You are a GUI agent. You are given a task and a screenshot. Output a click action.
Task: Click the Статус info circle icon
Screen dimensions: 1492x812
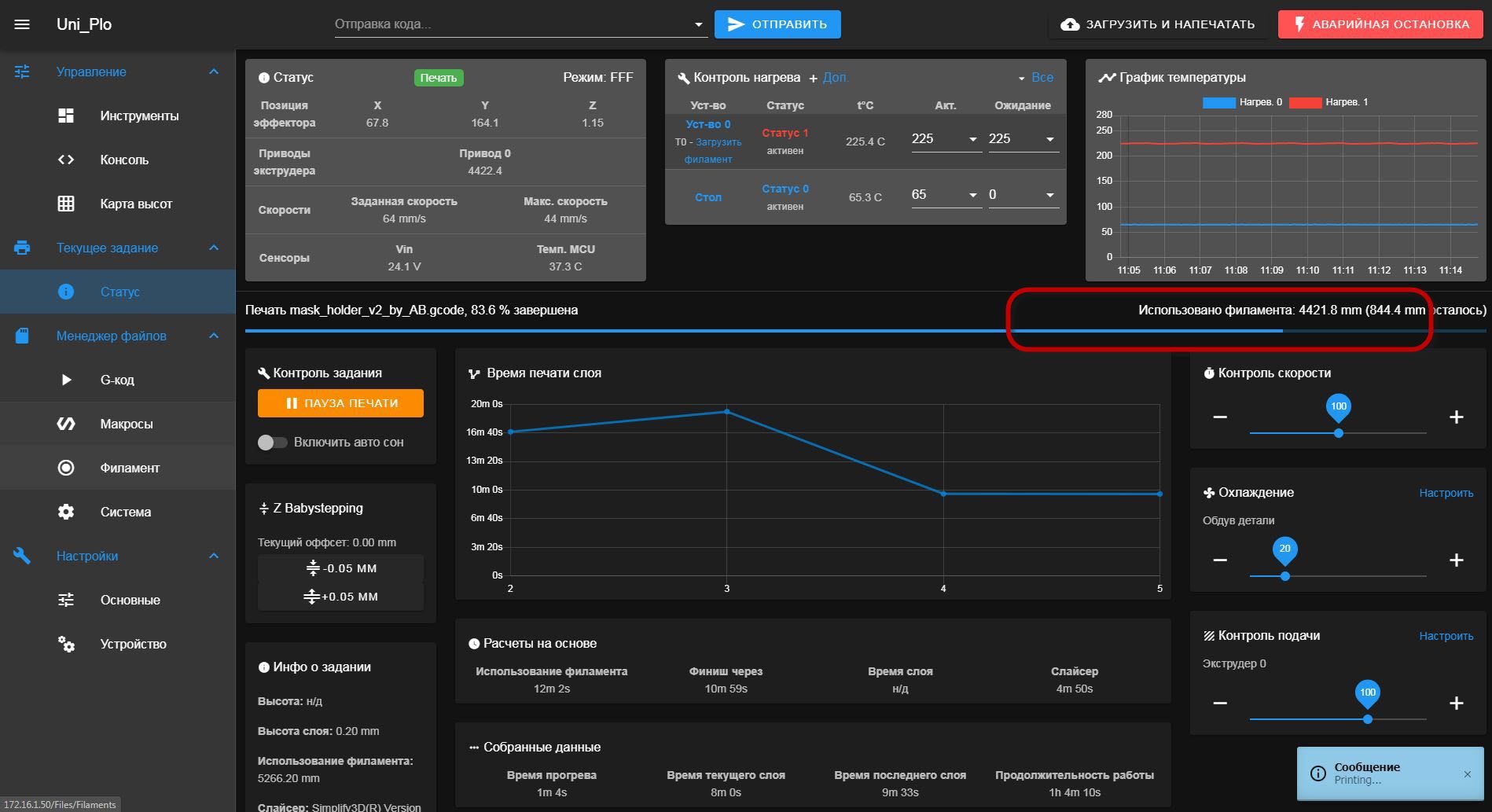click(66, 292)
